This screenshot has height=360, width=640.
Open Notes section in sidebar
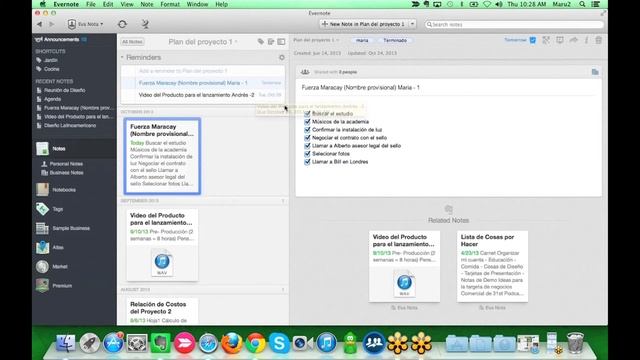[74, 149]
